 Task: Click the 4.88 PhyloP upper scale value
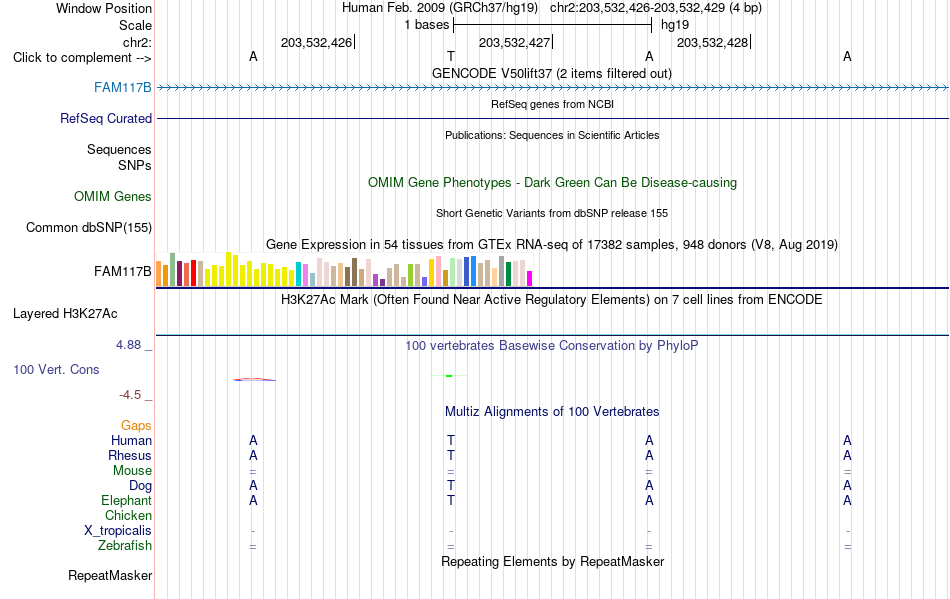click(128, 345)
